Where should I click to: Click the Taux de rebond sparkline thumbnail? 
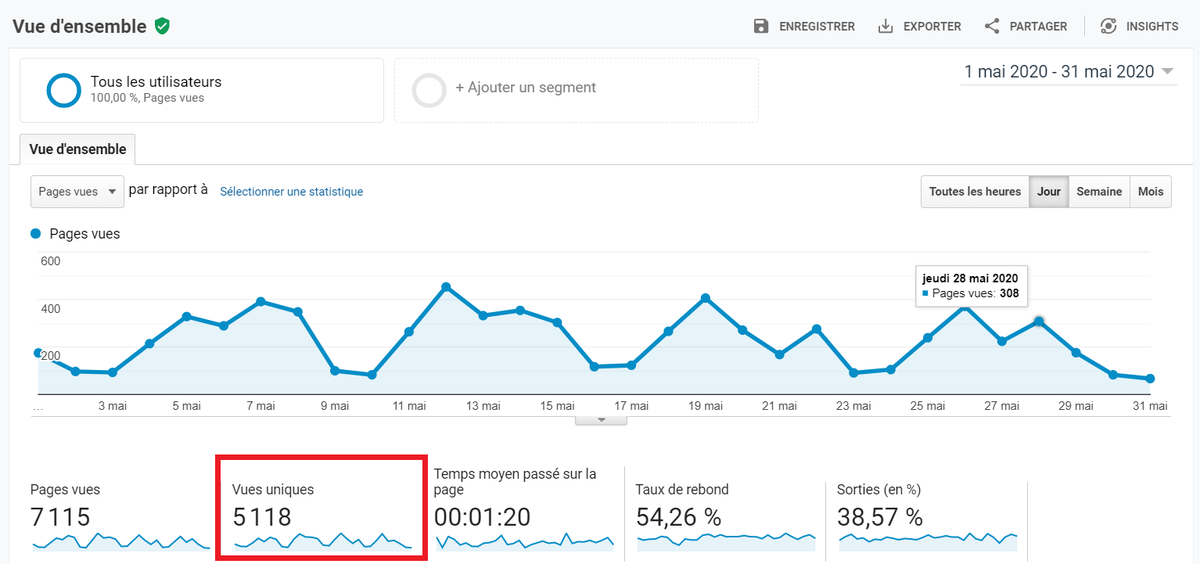[x=727, y=541]
